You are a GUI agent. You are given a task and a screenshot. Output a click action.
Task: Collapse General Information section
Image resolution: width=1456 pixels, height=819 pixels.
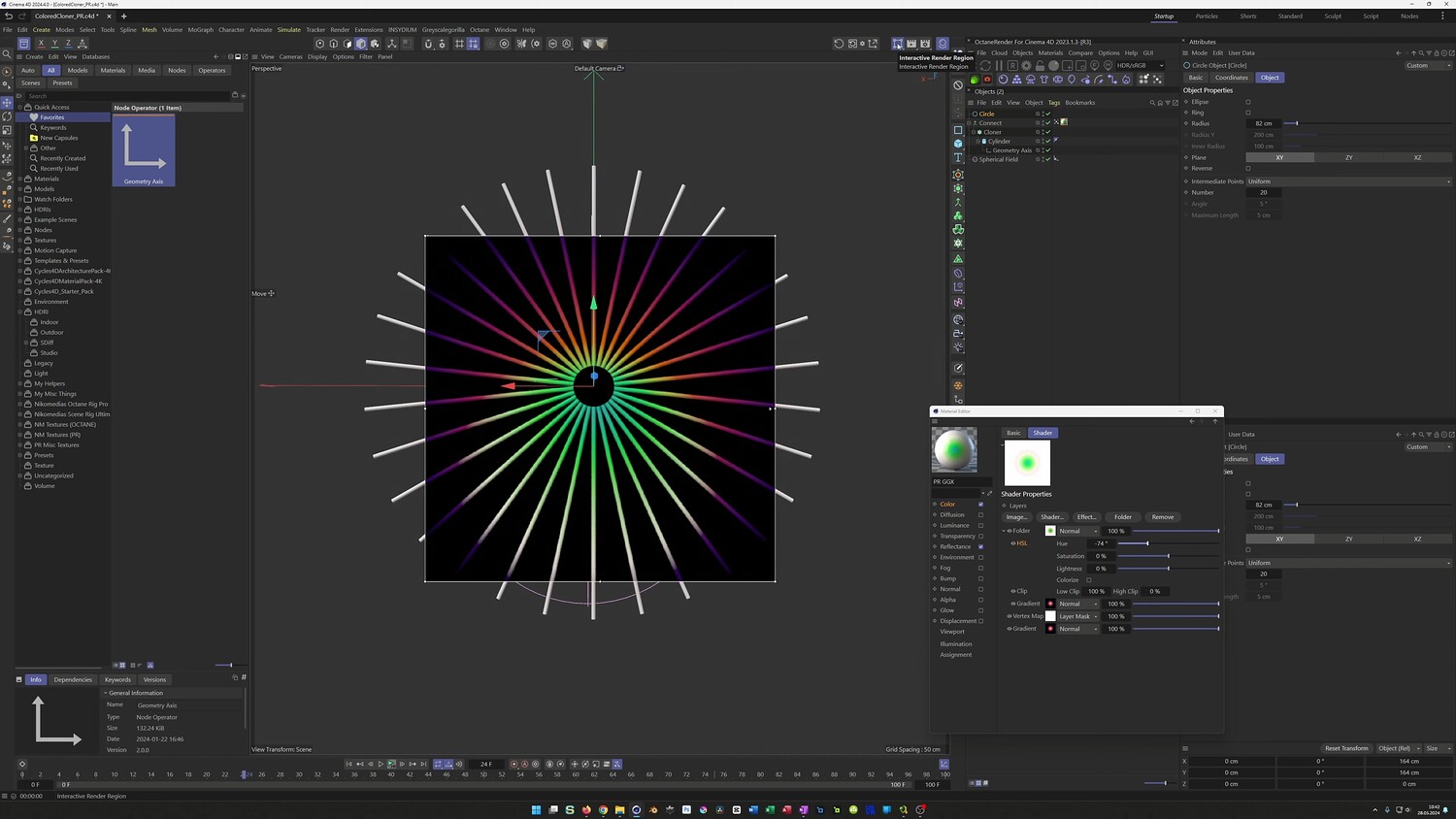106,693
